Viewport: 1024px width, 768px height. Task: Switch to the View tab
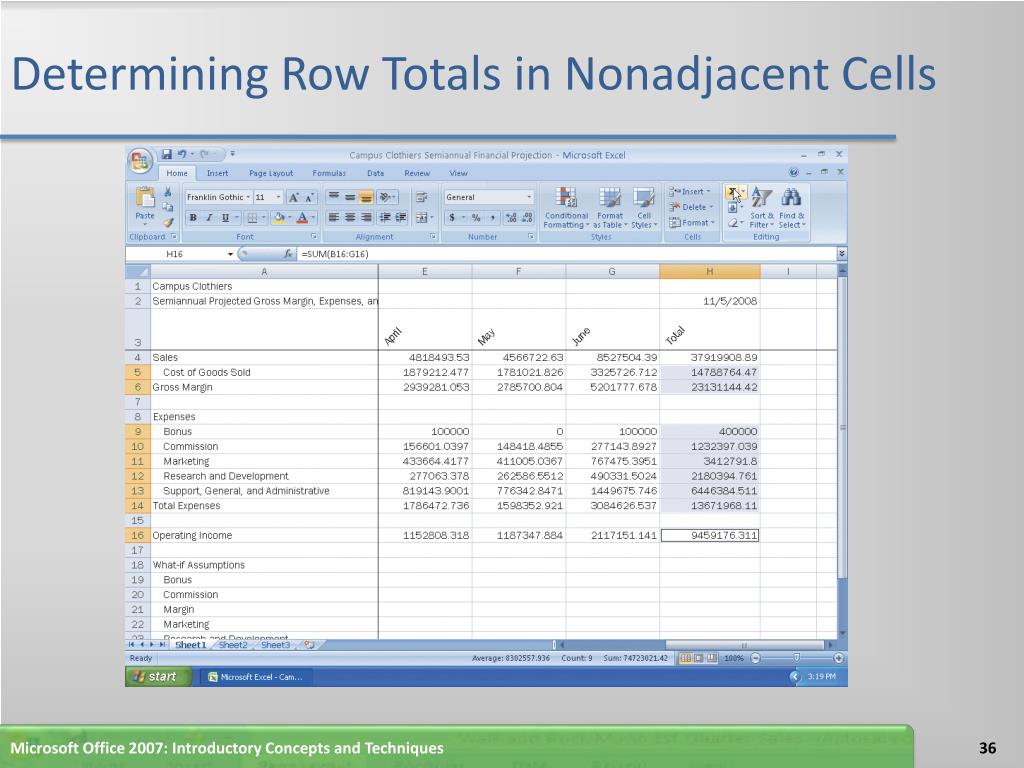458,173
